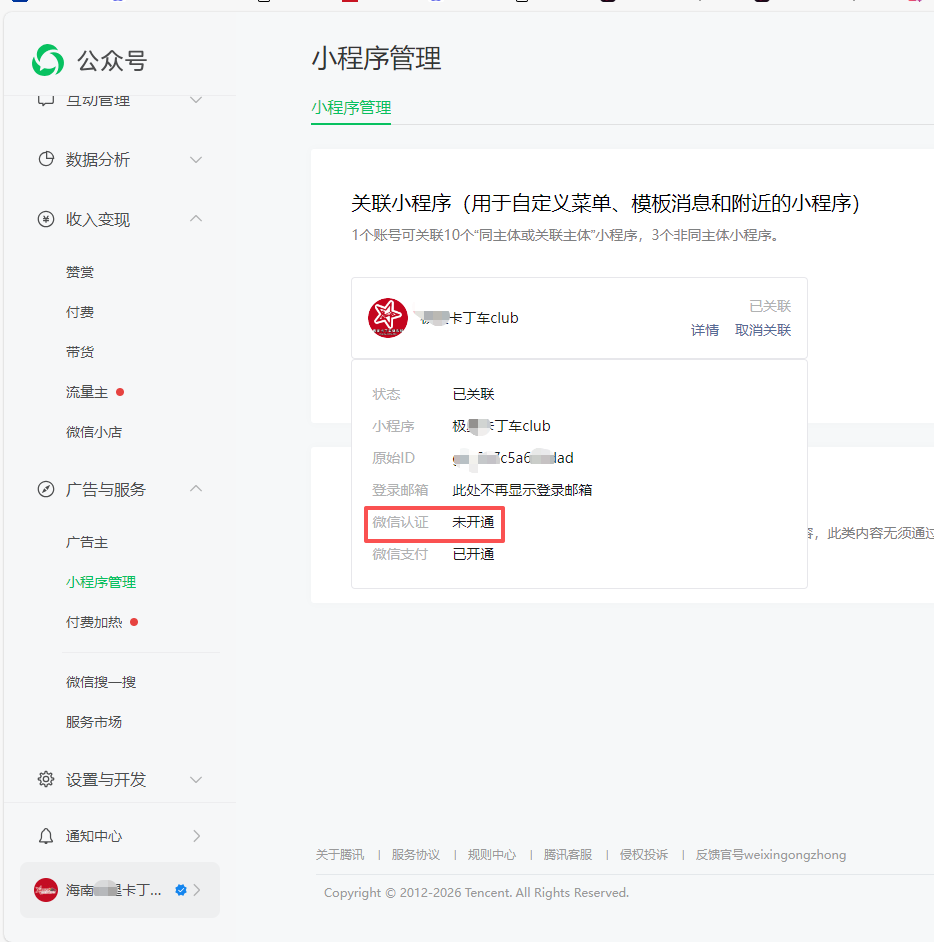
Task: Open 微信搜一搜 in the sidebar
Action: (x=101, y=682)
